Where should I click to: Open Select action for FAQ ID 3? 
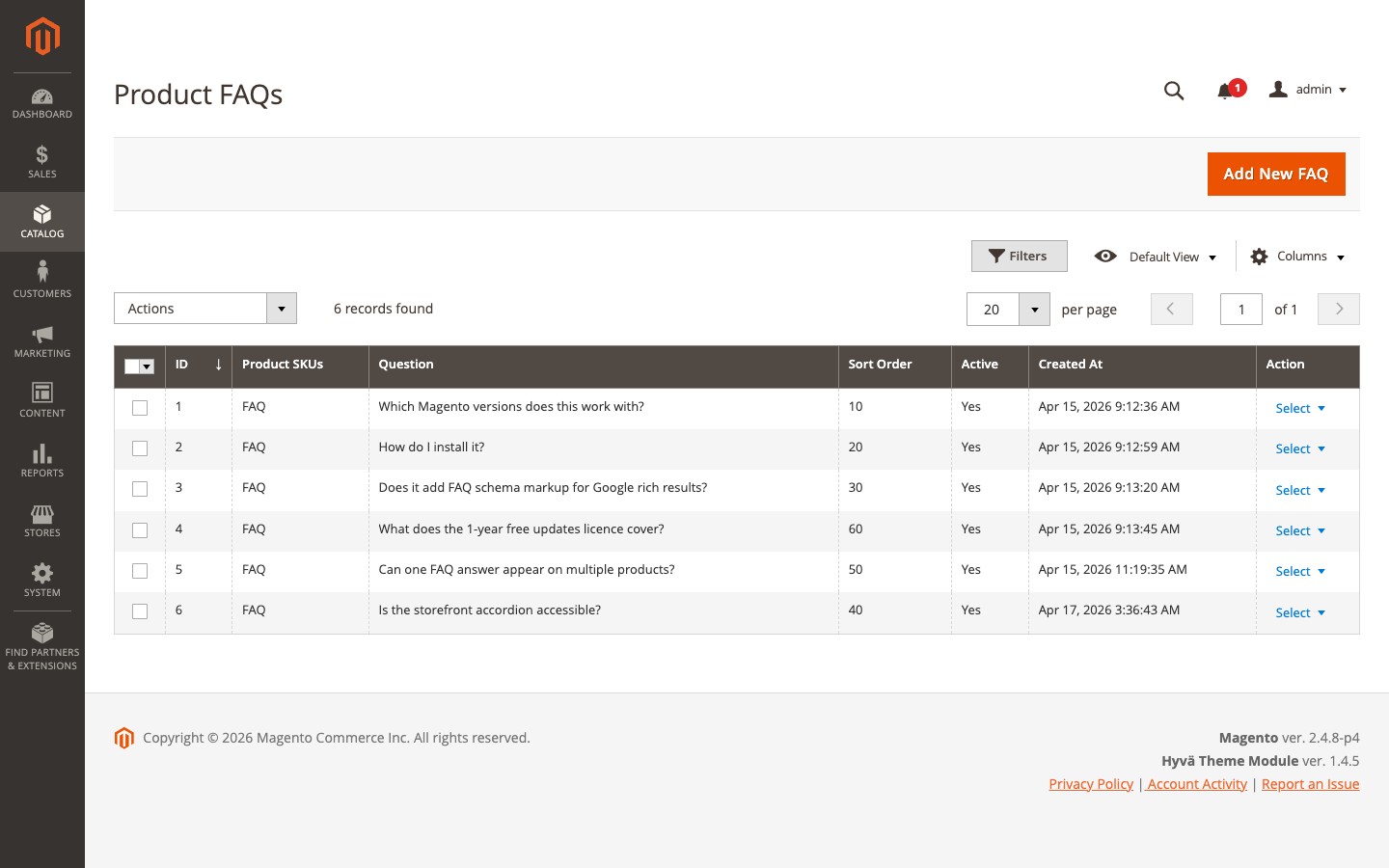point(1300,490)
